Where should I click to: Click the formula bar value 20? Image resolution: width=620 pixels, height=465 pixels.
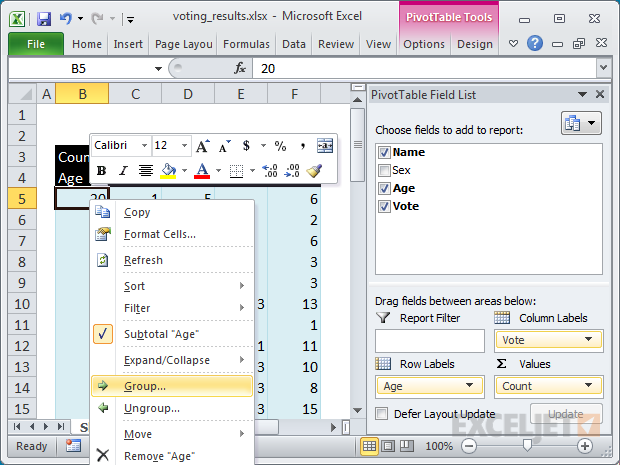(x=268, y=69)
